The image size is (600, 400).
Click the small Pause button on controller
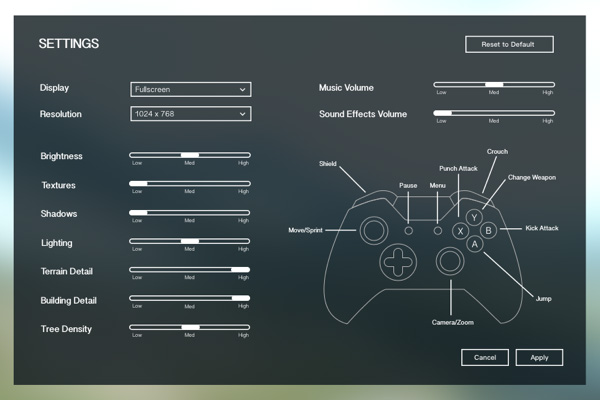pos(408,230)
